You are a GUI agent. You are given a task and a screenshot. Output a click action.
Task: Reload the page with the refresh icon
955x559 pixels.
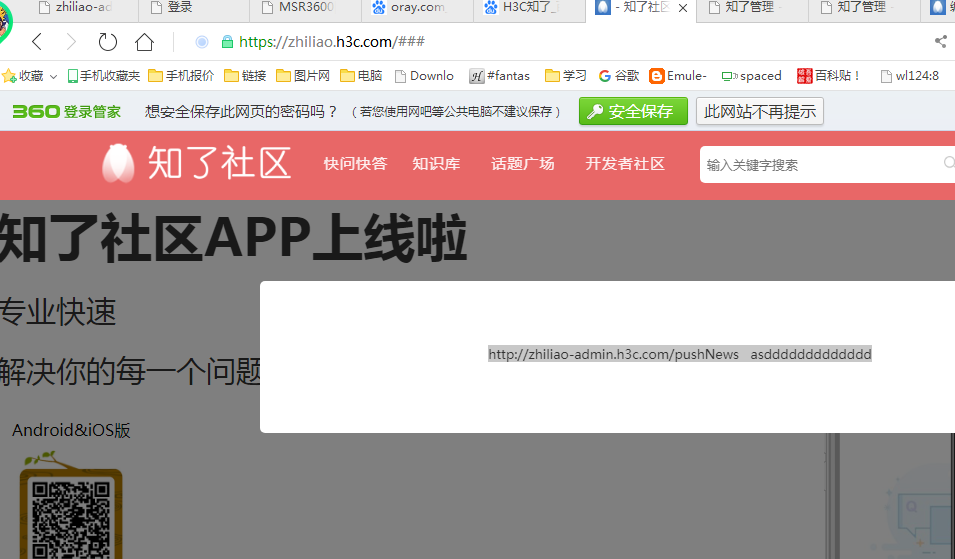coord(108,41)
